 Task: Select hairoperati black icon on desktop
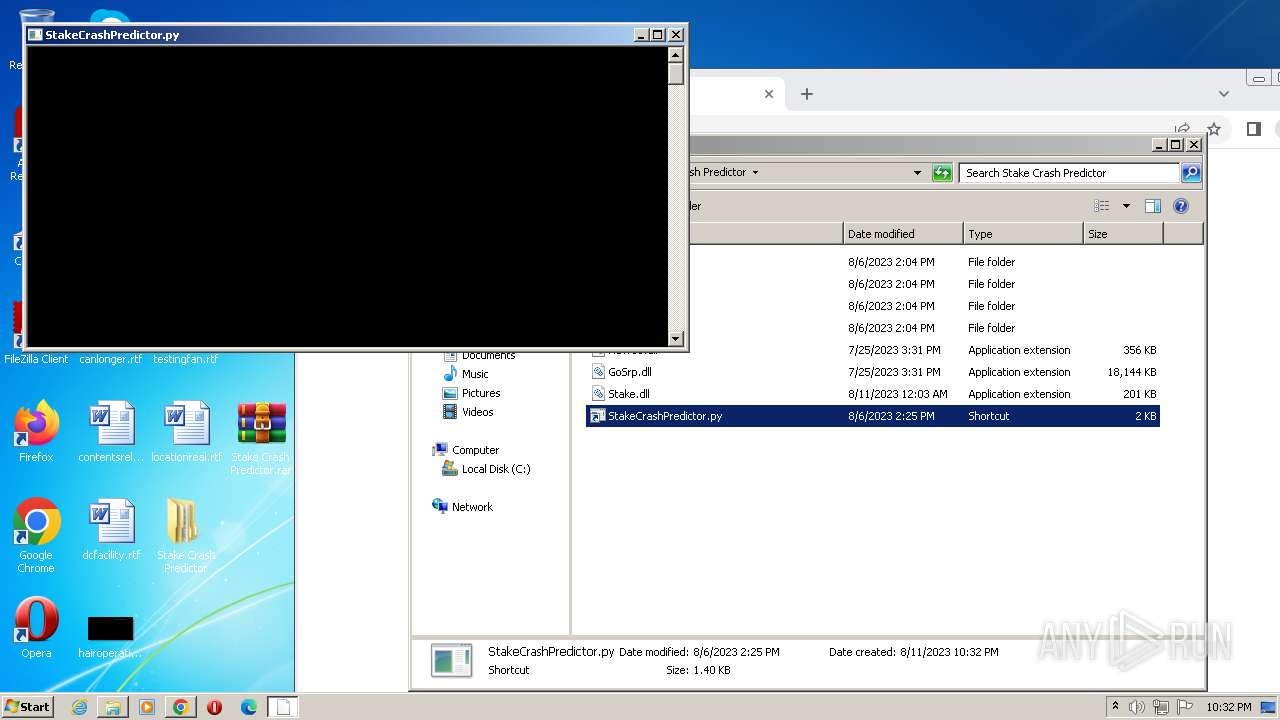[x=110, y=636]
